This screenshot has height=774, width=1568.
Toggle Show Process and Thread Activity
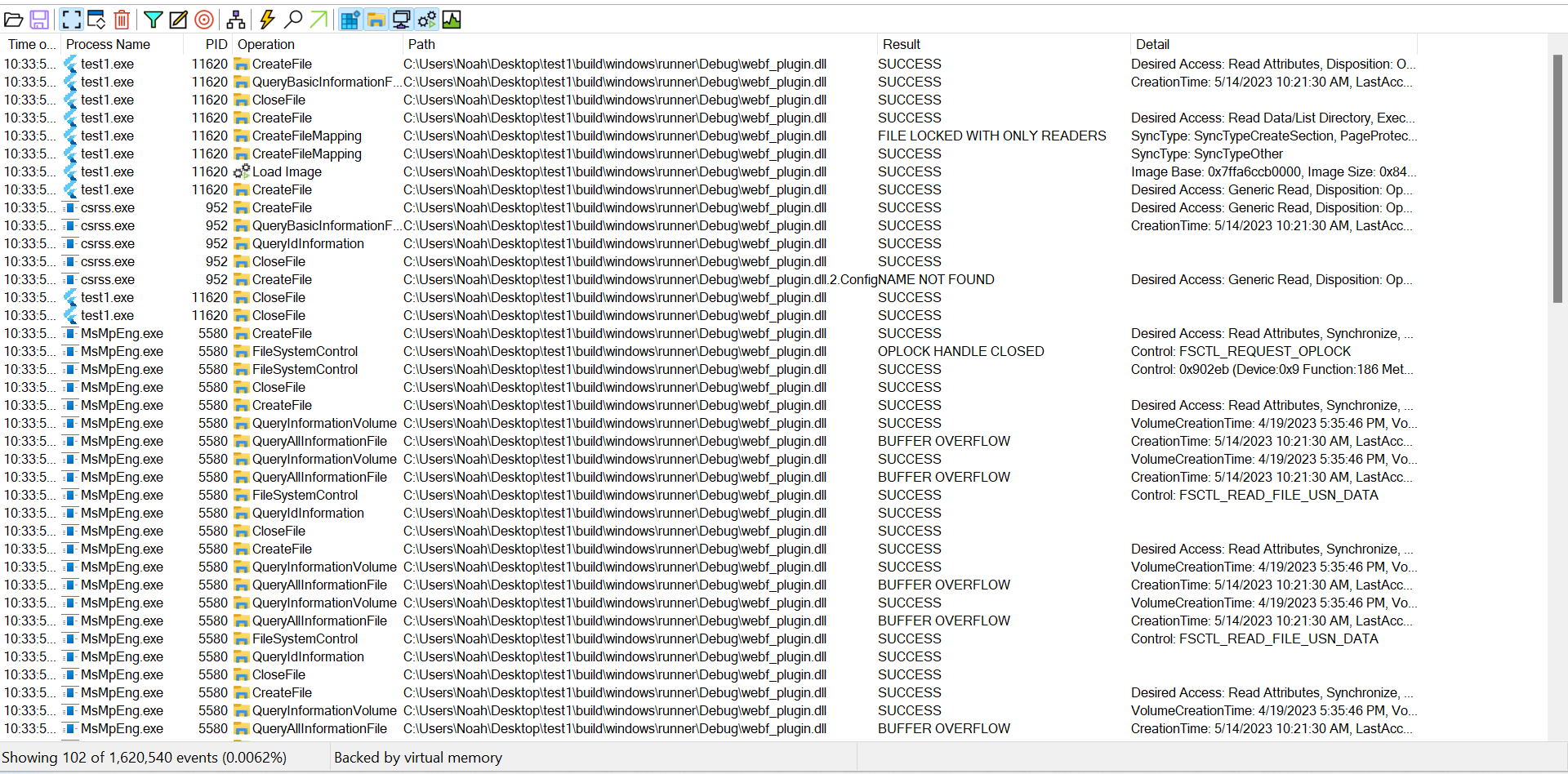[427, 20]
